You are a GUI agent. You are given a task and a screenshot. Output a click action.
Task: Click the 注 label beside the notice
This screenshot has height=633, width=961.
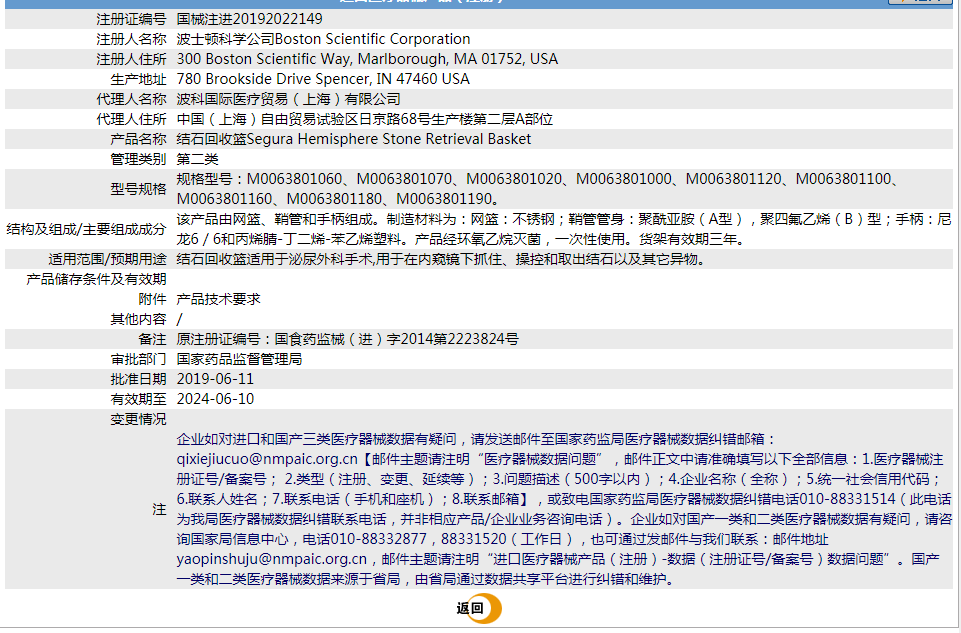pos(159,509)
